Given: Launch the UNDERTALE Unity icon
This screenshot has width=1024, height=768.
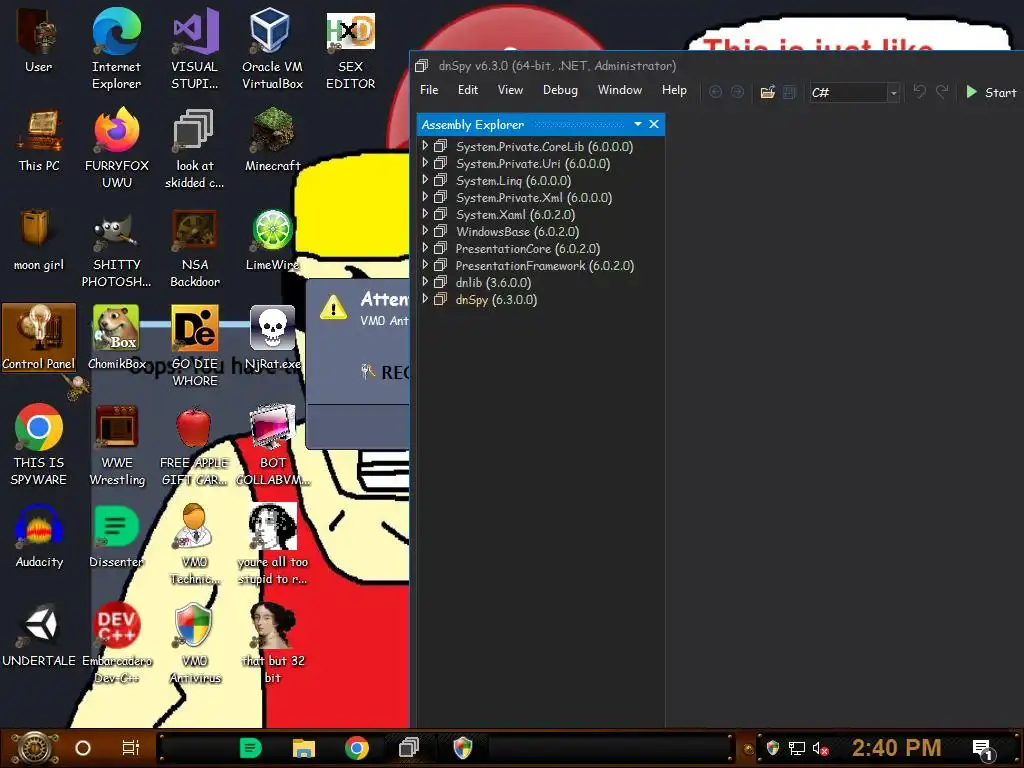Looking at the screenshot, I should 39,635.
